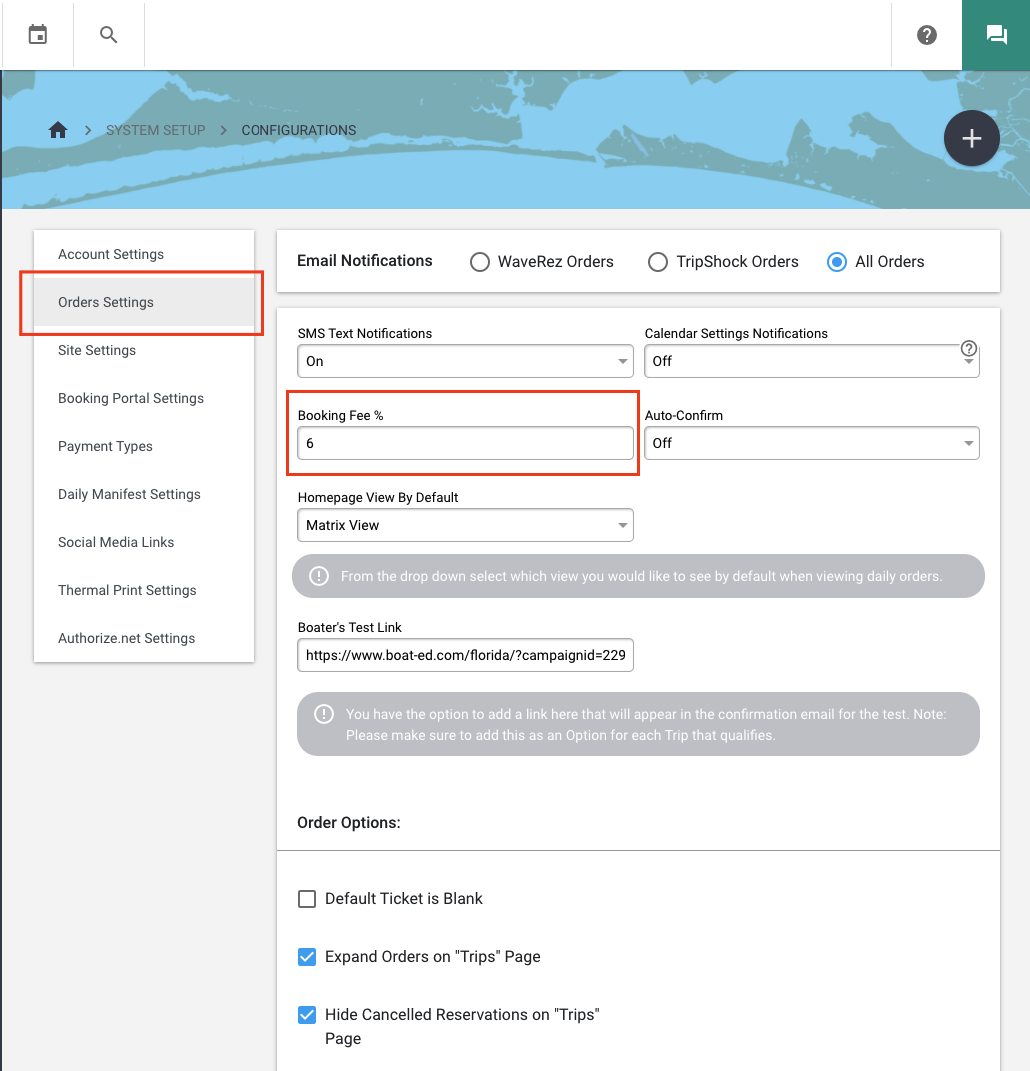This screenshot has height=1071, width=1030.
Task: Click the Boater's Test Link field
Action: [465, 655]
